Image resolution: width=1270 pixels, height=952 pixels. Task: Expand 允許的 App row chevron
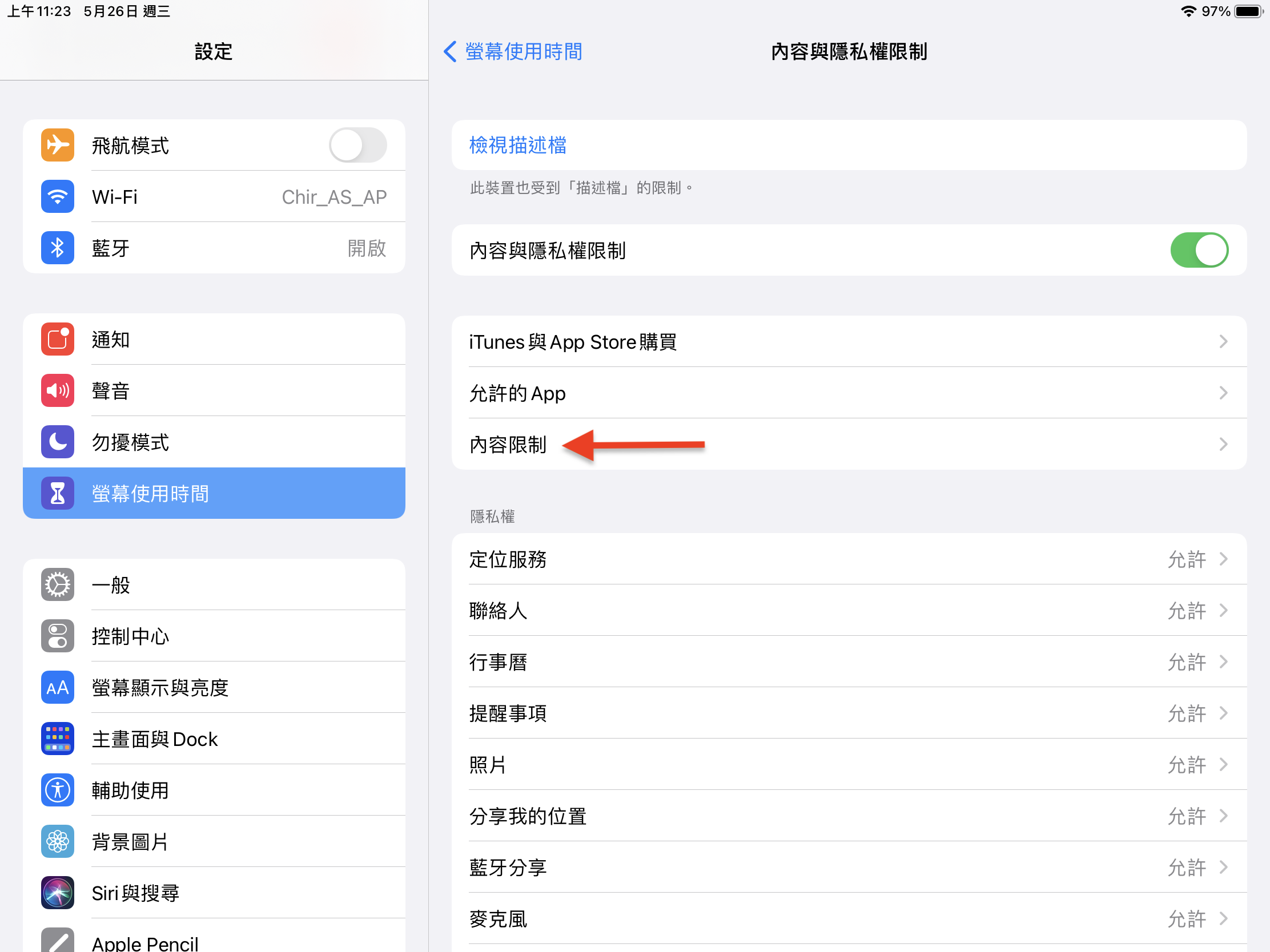click(x=1223, y=393)
